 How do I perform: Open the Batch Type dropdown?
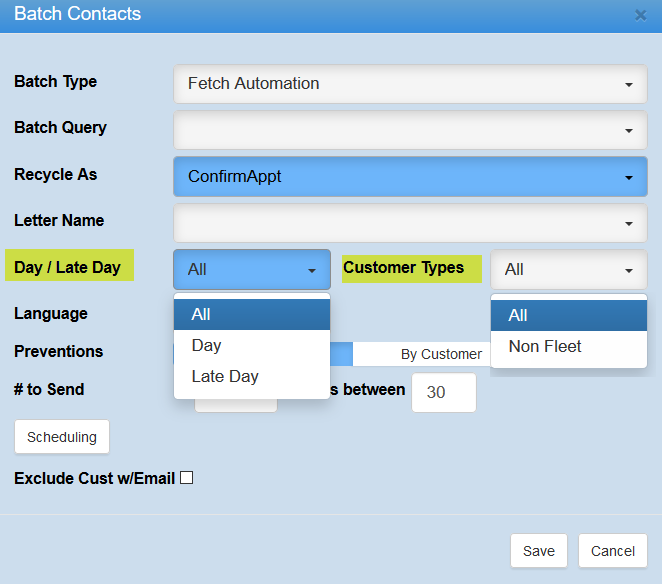click(x=410, y=84)
